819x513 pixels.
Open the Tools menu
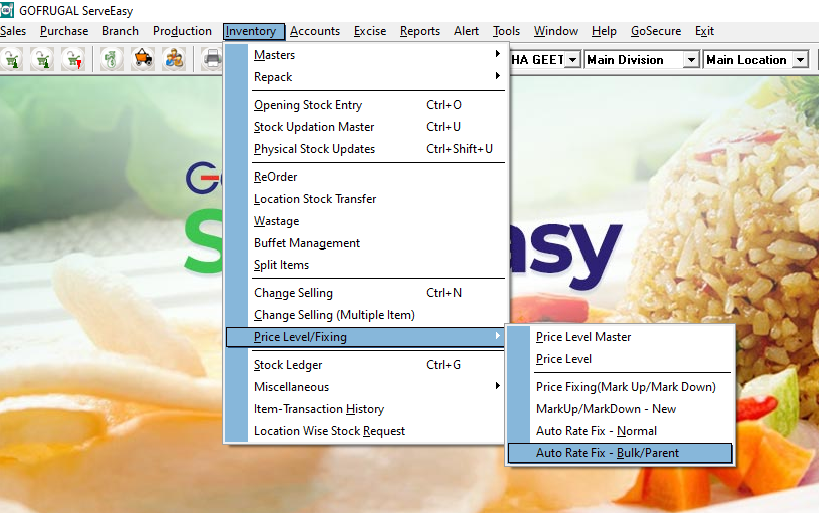pos(506,31)
